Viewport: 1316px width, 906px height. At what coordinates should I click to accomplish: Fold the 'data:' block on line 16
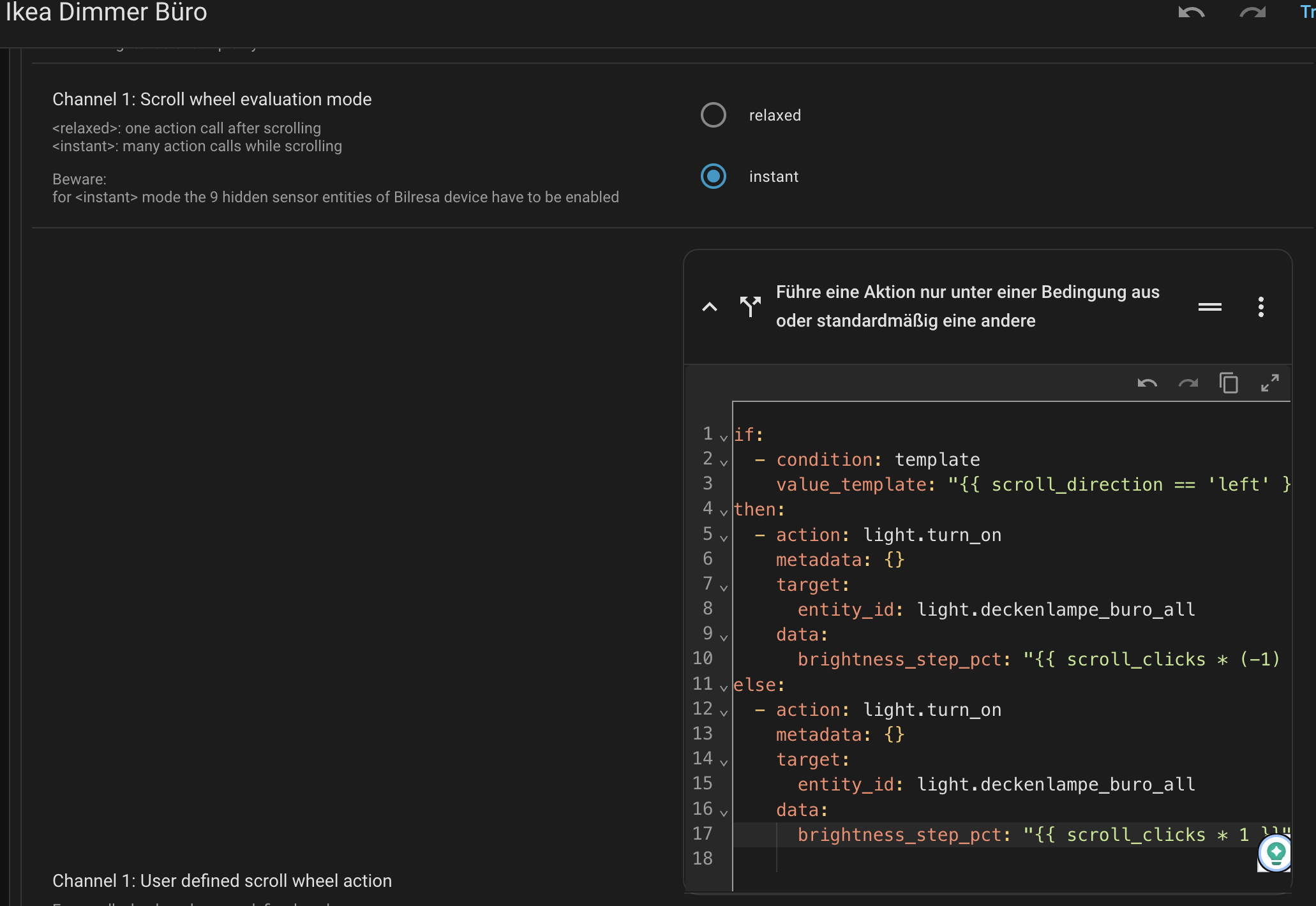[723, 813]
